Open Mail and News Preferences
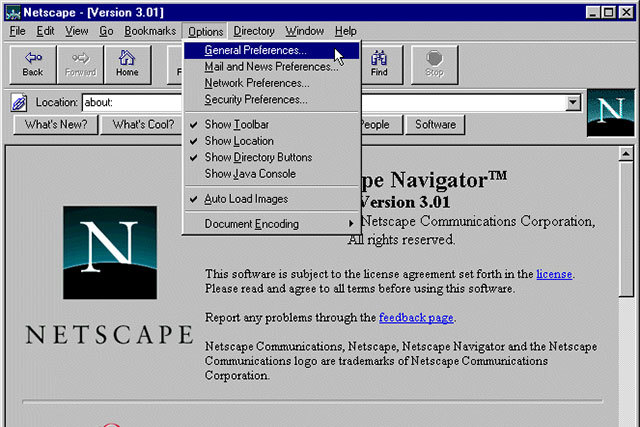This screenshot has width=640, height=427. click(271, 67)
